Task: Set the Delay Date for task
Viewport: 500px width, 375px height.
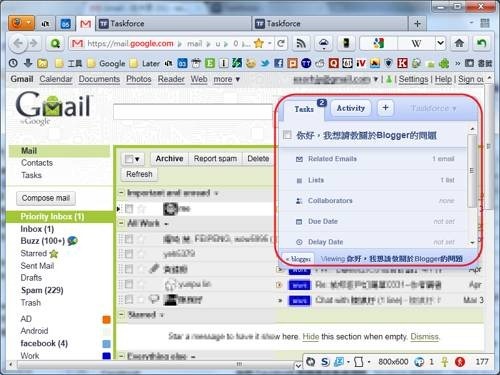Action: tap(373, 242)
